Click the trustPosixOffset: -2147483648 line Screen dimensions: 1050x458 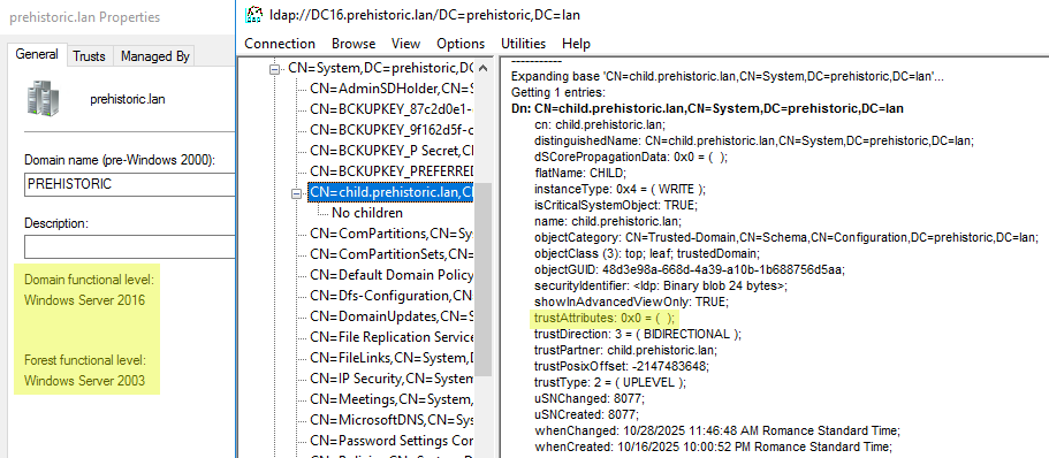pos(621,366)
